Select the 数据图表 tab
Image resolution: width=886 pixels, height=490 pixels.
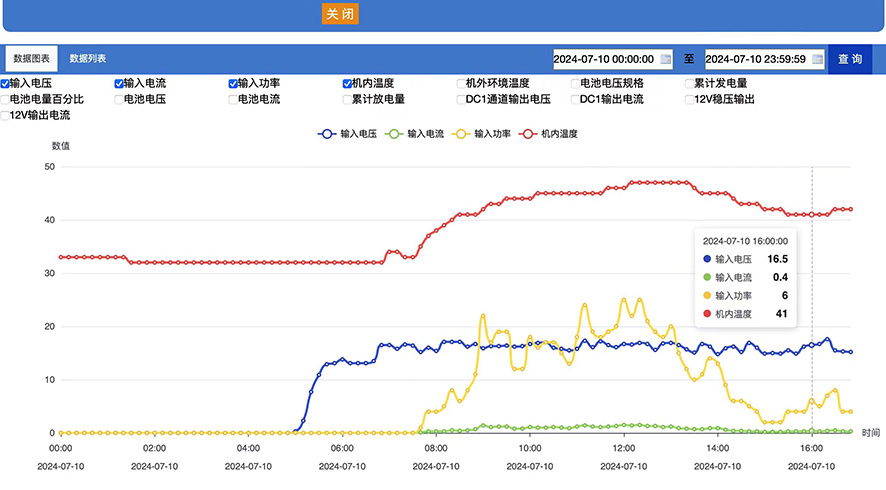click(32, 58)
